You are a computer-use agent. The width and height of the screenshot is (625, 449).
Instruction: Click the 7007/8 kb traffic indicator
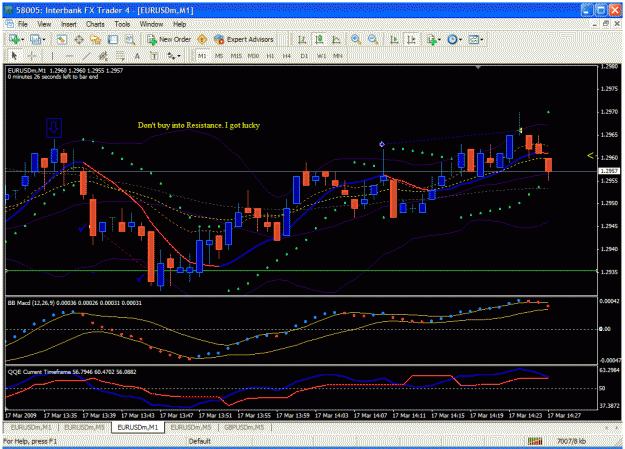point(572,441)
